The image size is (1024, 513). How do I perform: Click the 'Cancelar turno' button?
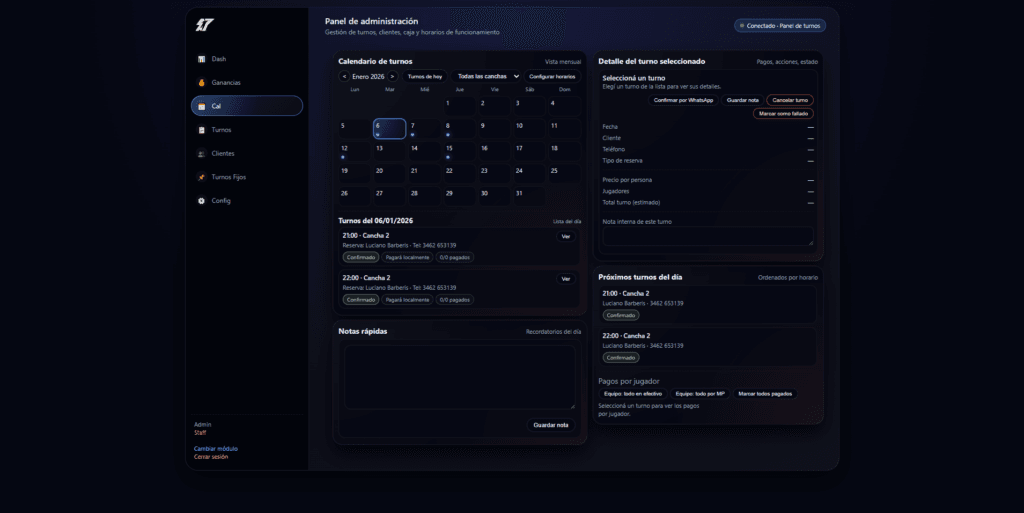click(789, 100)
